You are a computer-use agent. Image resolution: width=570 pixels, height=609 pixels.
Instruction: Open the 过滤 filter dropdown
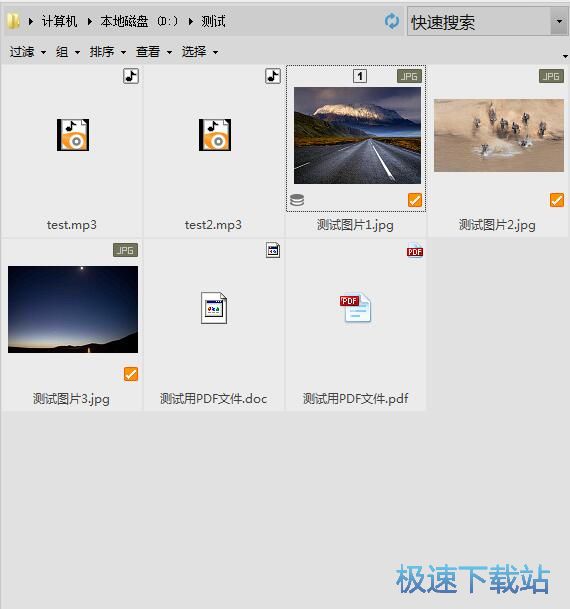(x=28, y=52)
